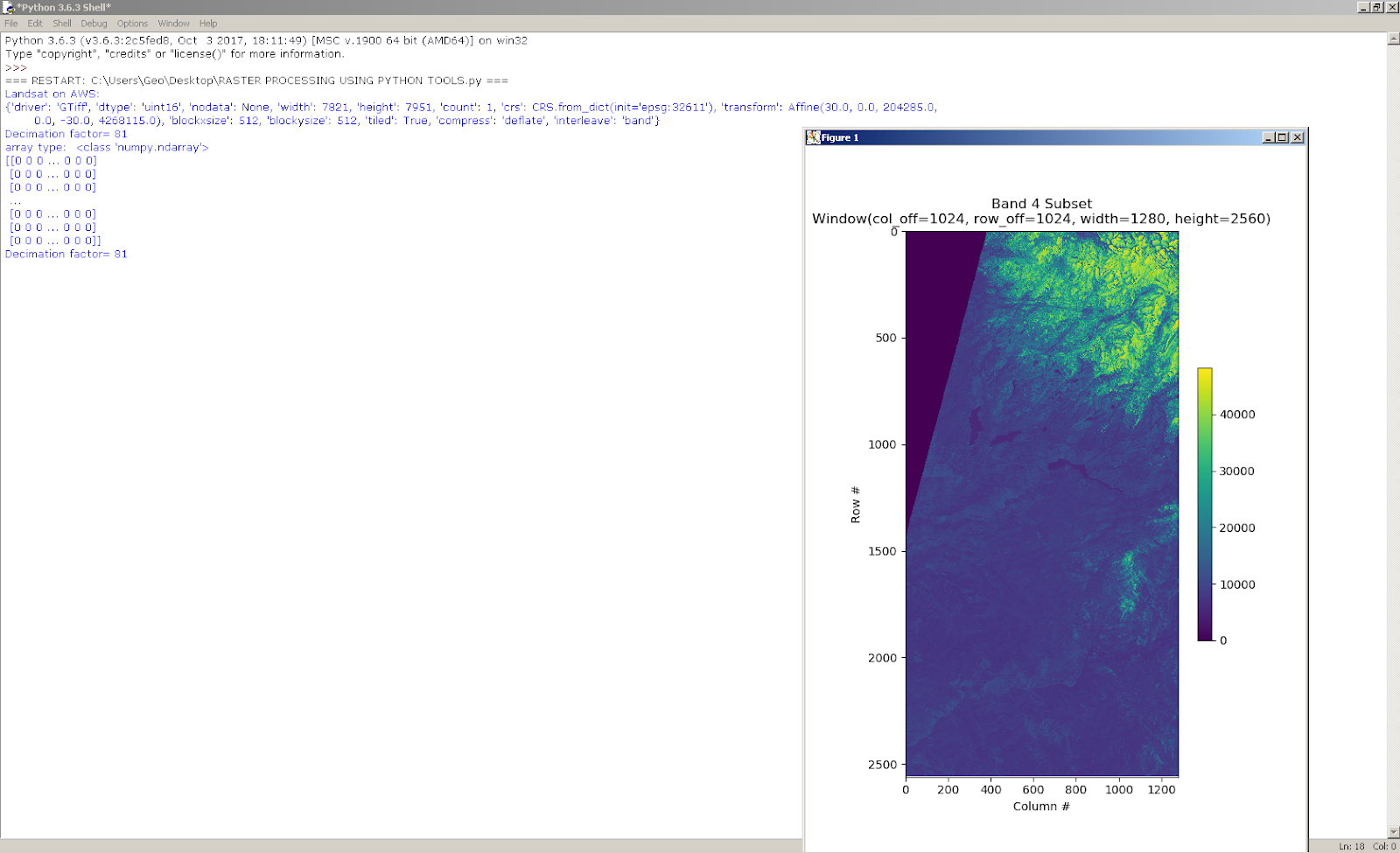
Task: Click the 'Type "copyright"' info line
Action: pyautogui.click(x=174, y=53)
